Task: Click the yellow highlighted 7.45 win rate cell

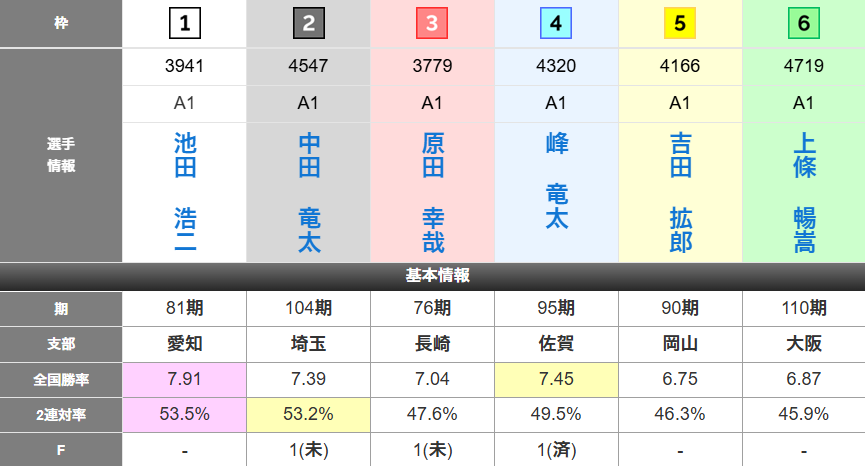Action: [556, 379]
